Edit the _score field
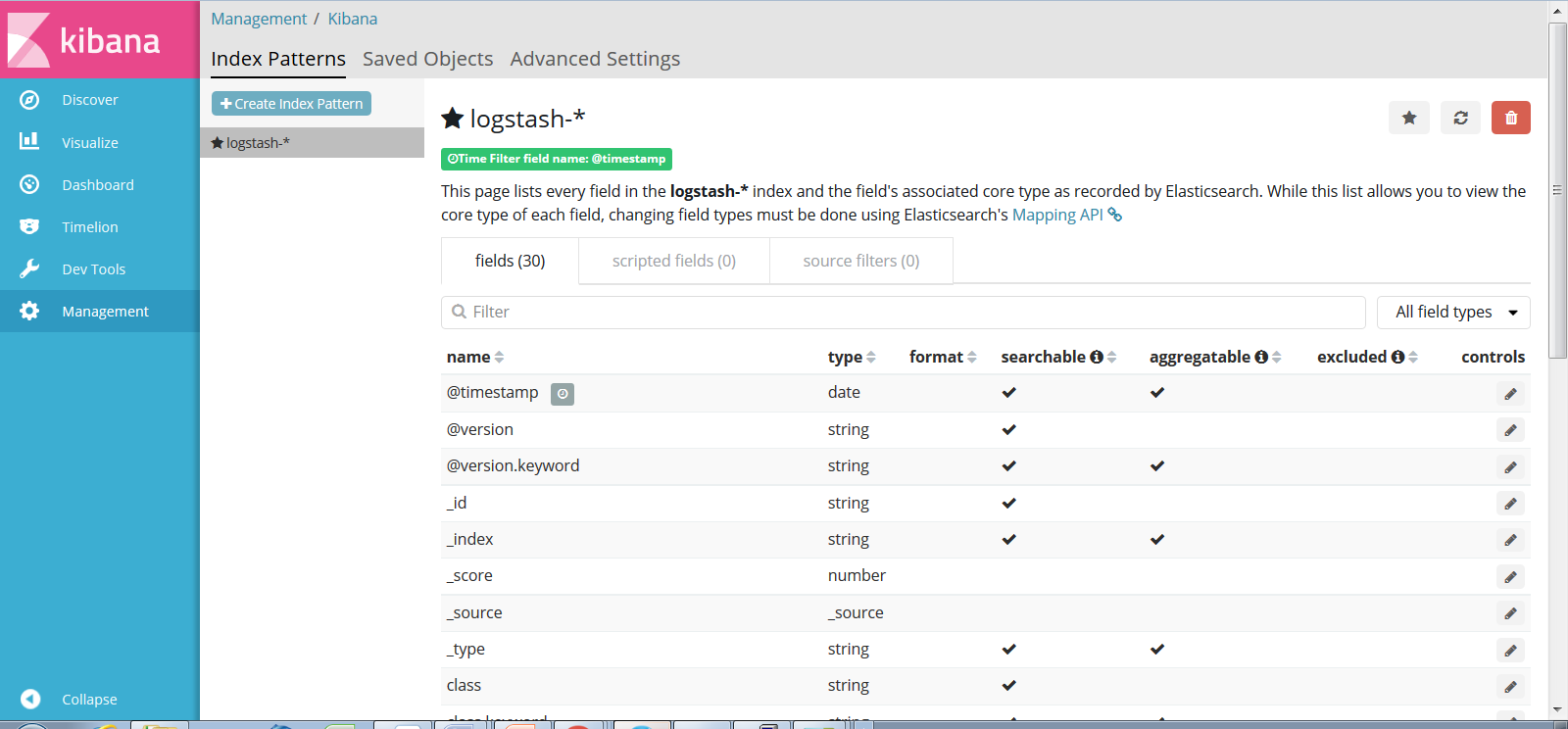 click(1510, 577)
